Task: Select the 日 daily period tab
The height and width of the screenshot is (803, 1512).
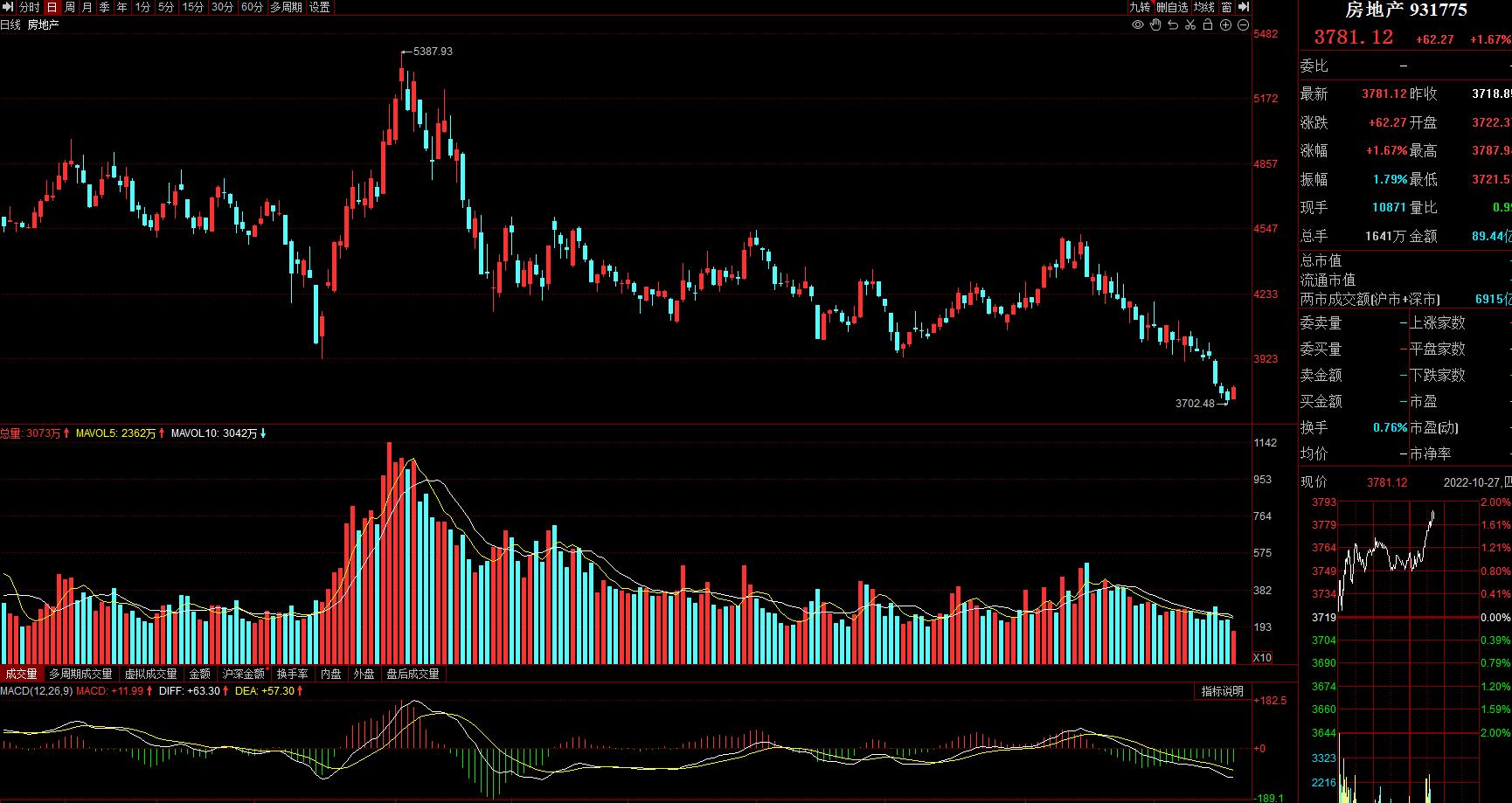Action: [x=52, y=7]
